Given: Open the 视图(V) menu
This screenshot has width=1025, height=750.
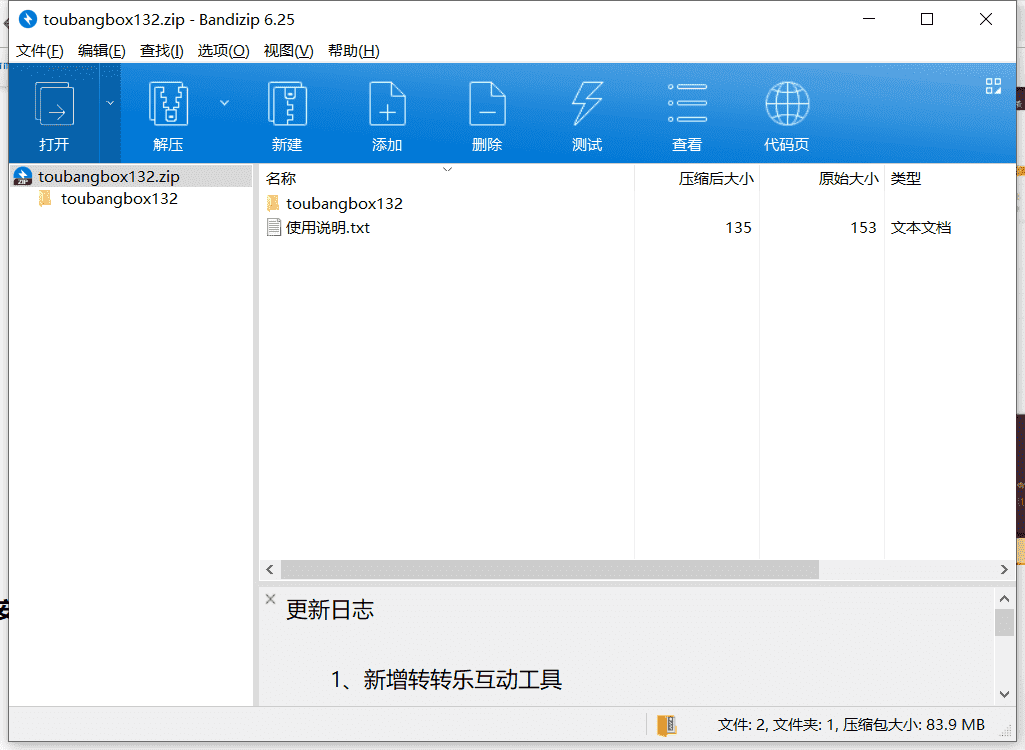Looking at the screenshot, I should pyautogui.click(x=288, y=51).
